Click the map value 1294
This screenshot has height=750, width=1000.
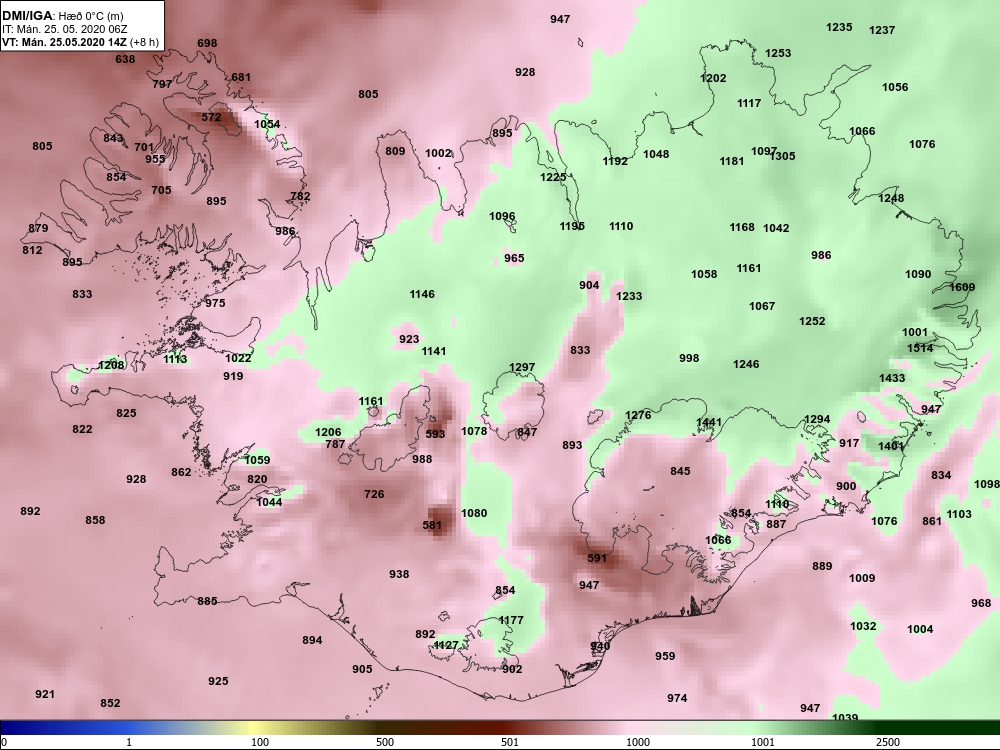tap(817, 419)
